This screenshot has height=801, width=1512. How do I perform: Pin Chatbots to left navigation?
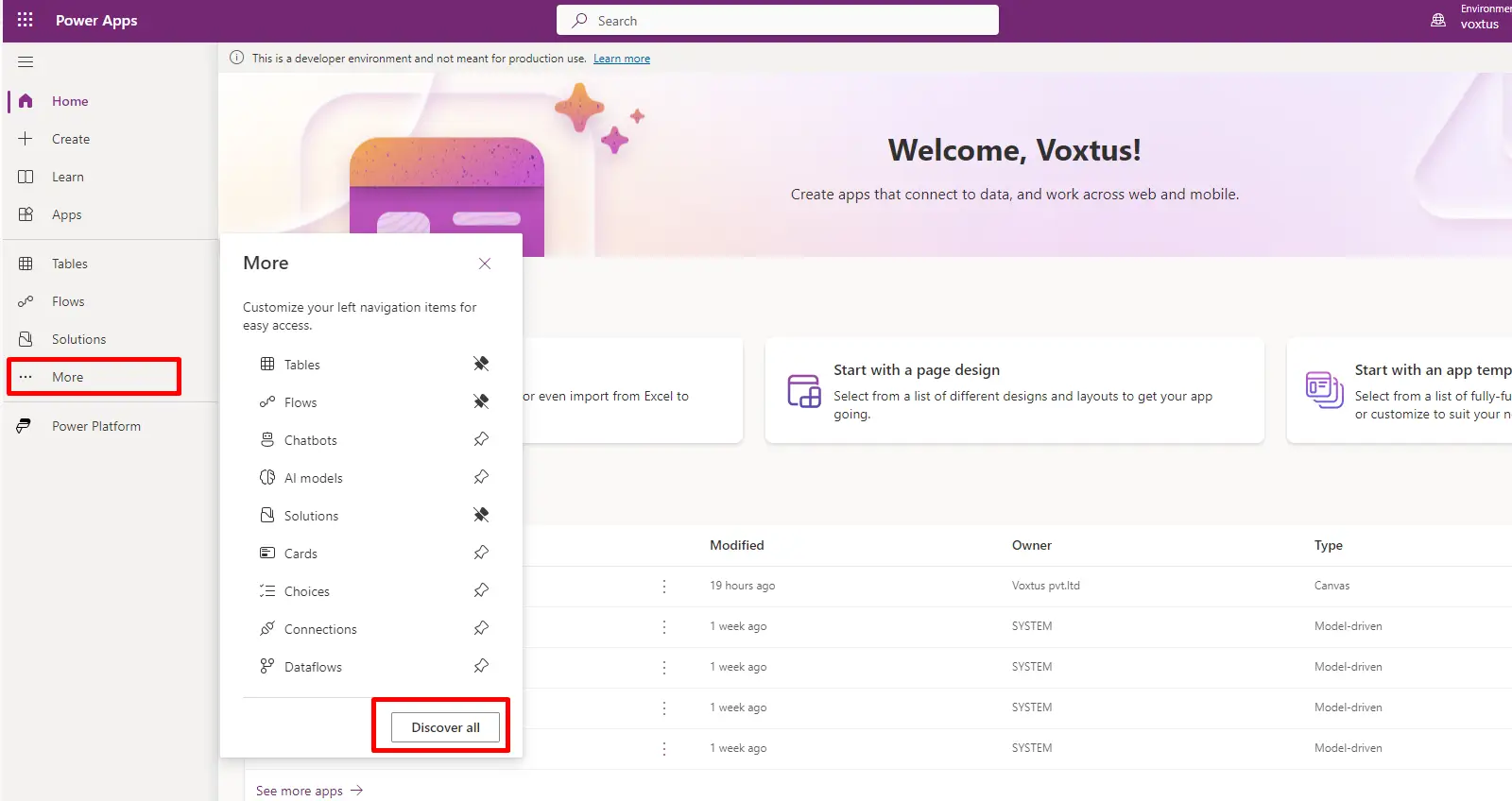click(481, 439)
